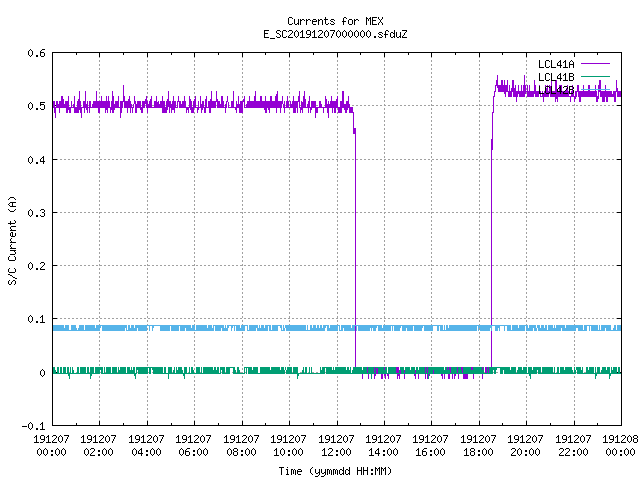Click the 191207 20:00 x-axis label

tap(525, 445)
